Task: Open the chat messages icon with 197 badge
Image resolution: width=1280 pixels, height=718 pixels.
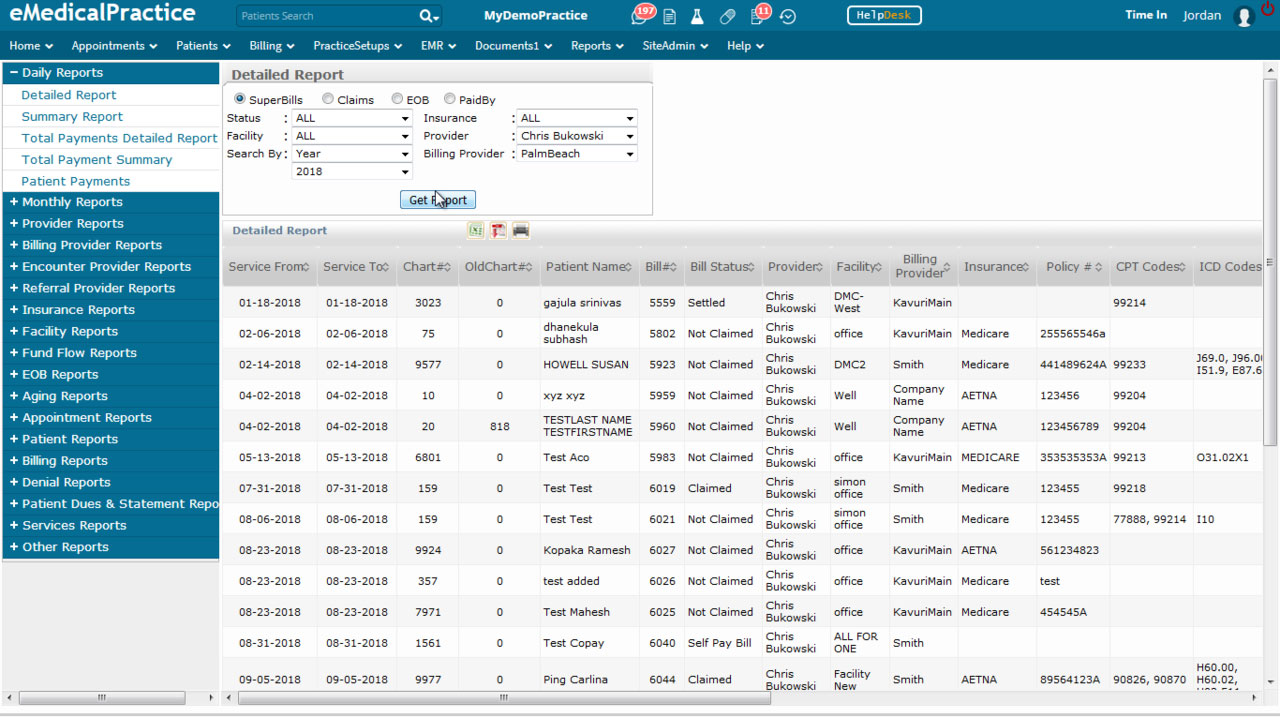Action: (640, 16)
